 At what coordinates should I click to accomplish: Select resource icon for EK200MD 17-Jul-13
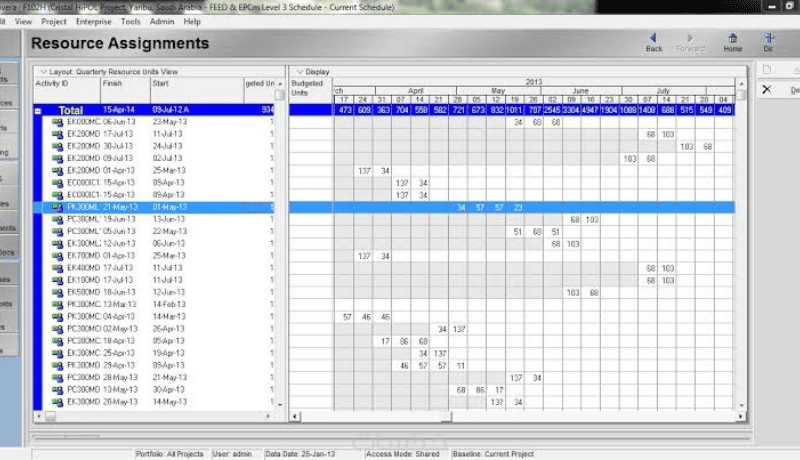[58, 135]
